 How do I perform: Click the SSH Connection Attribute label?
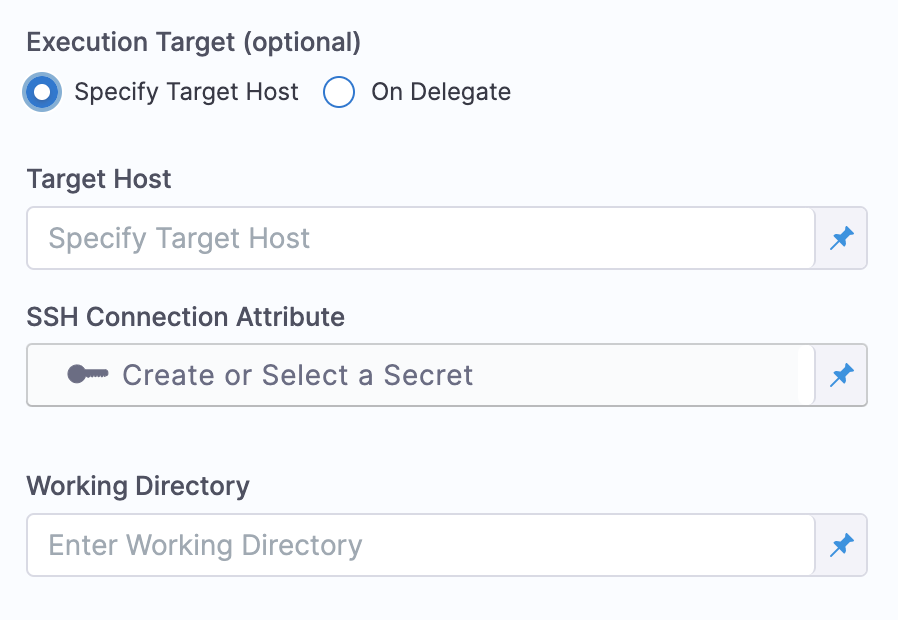[x=185, y=317]
